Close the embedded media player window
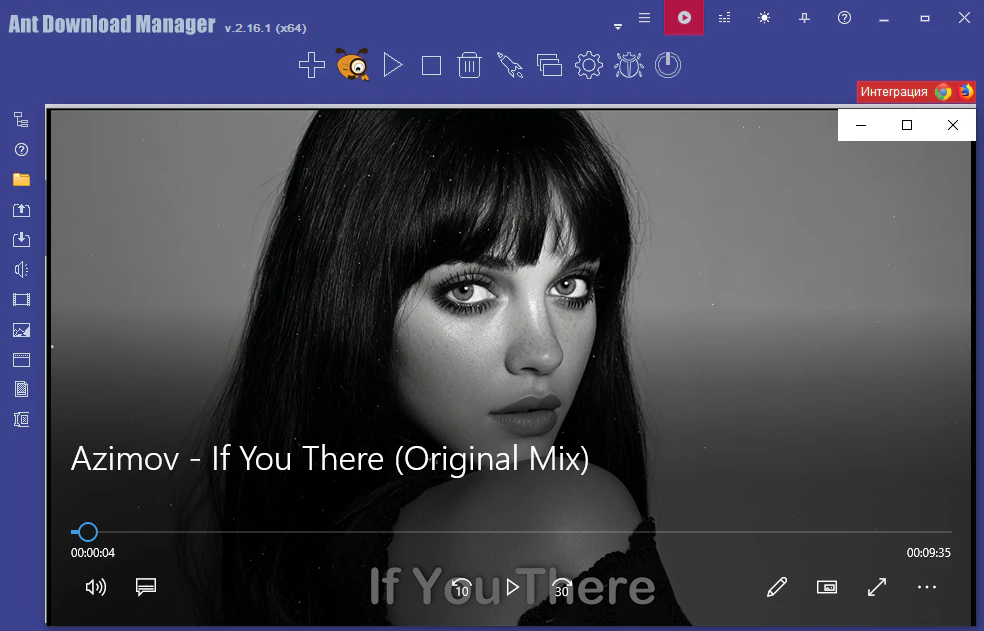 [953, 125]
